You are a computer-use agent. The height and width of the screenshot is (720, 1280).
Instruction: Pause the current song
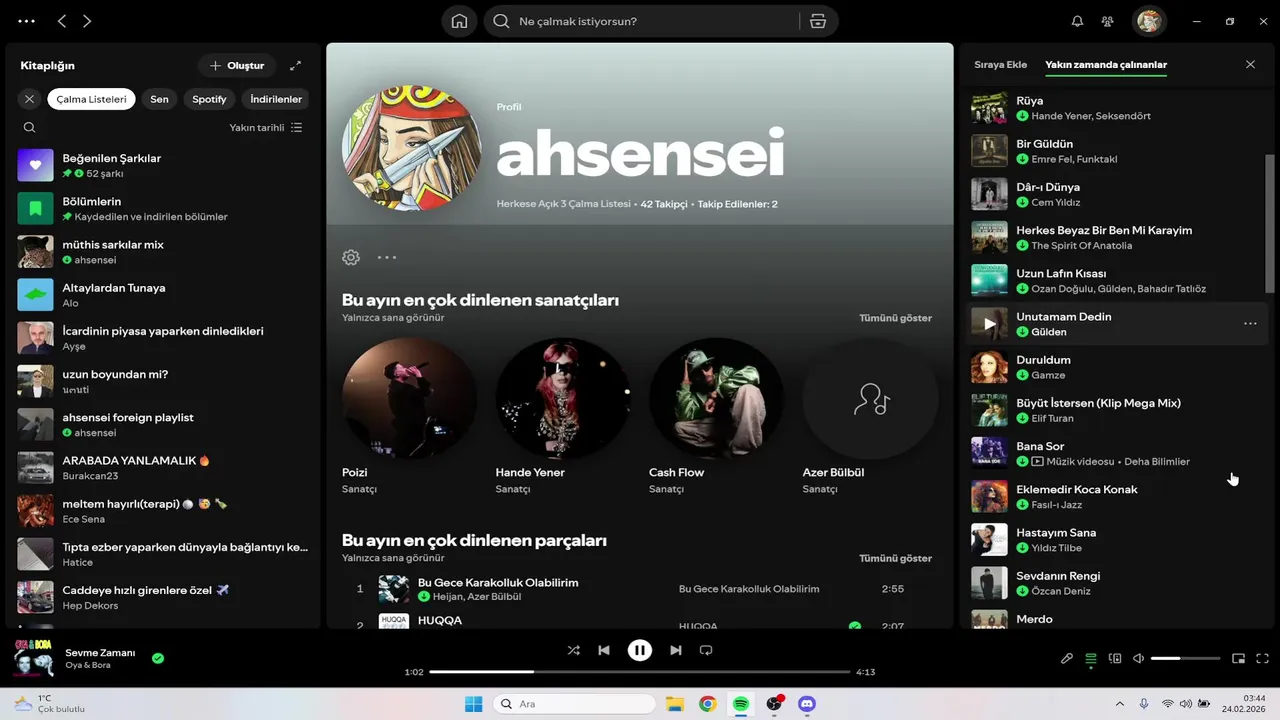click(x=640, y=650)
